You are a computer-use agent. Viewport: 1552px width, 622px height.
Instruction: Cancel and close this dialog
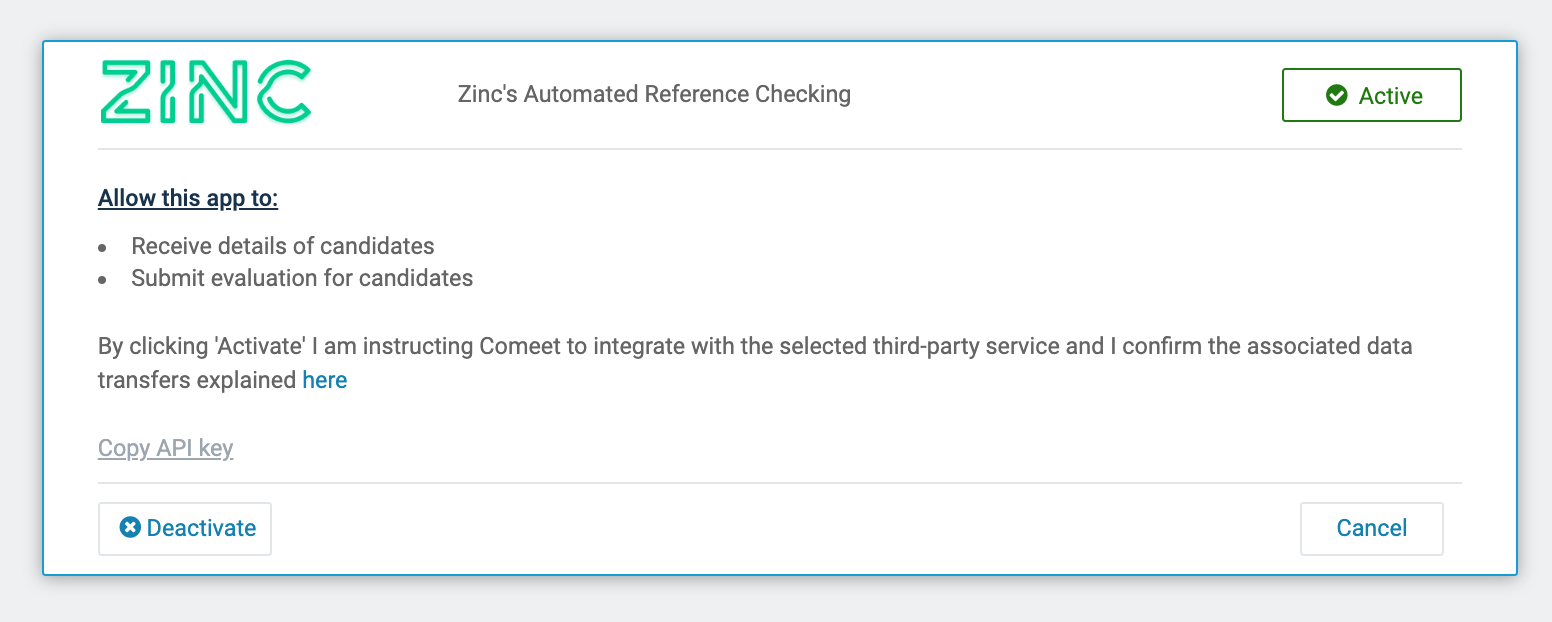[1371, 528]
